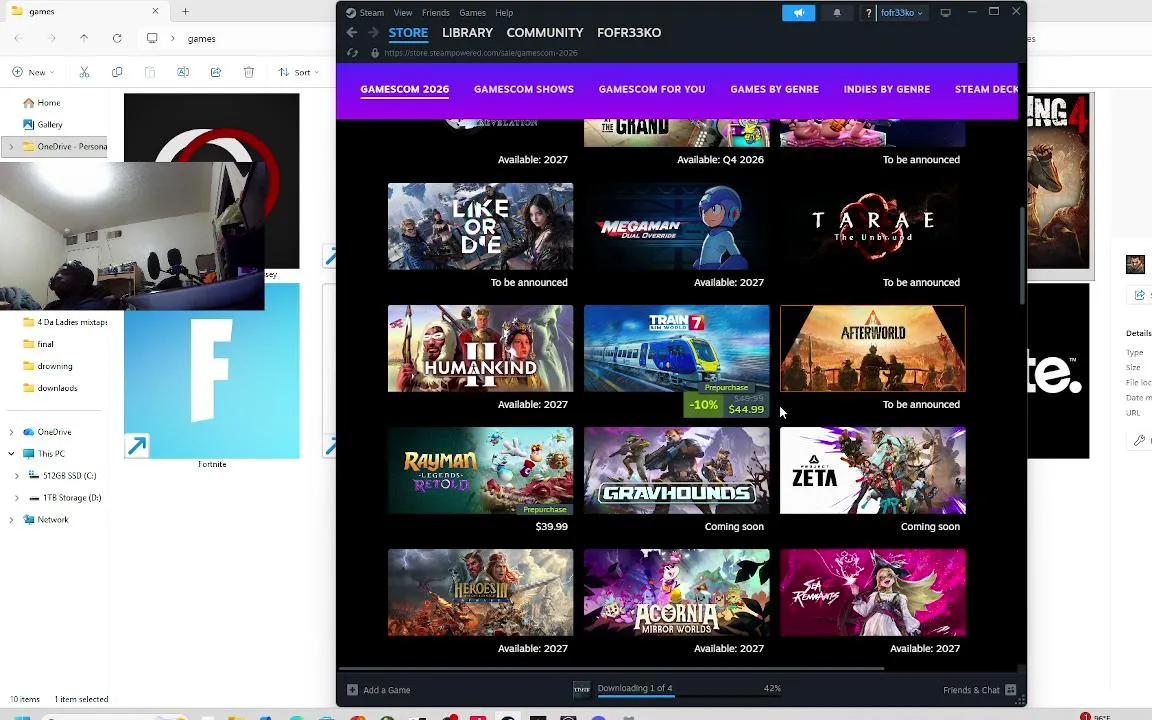Screen dimensions: 1152x720
Task: Switch to the LIBRARY tab
Action: 467,32
